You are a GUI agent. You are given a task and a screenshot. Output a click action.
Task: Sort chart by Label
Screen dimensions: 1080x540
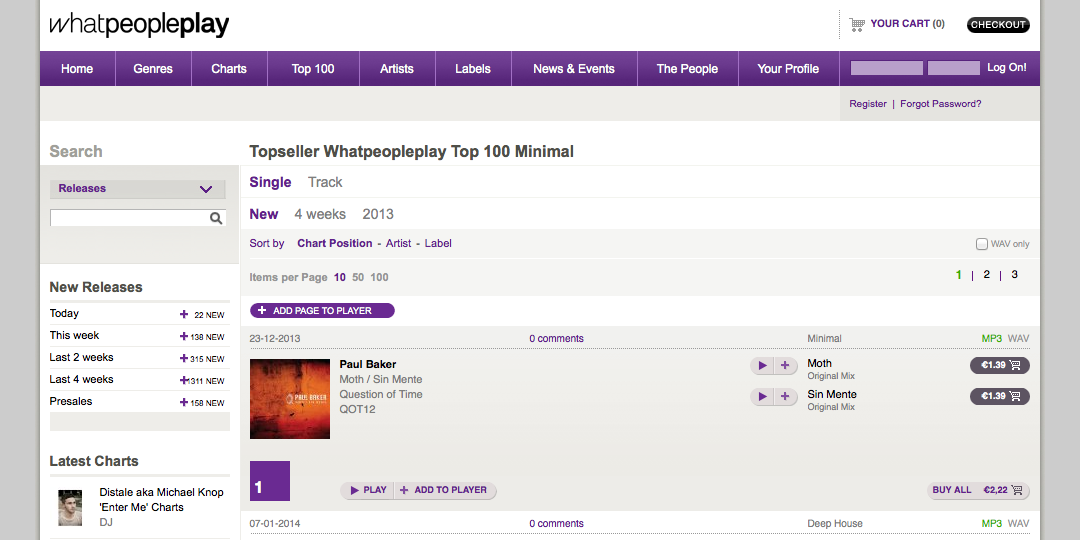[438, 243]
